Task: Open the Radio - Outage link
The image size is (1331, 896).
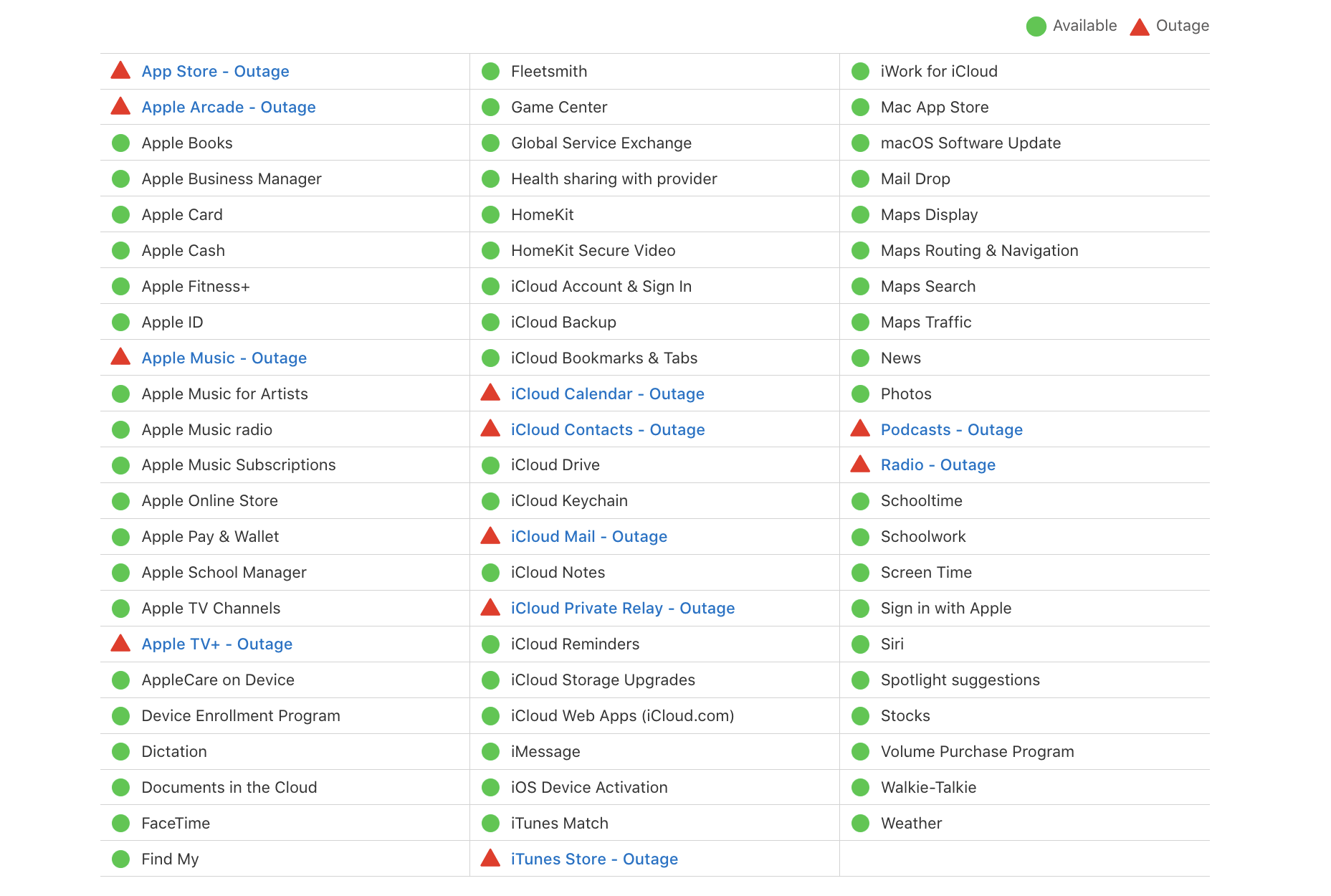Action: click(x=938, y=464)
